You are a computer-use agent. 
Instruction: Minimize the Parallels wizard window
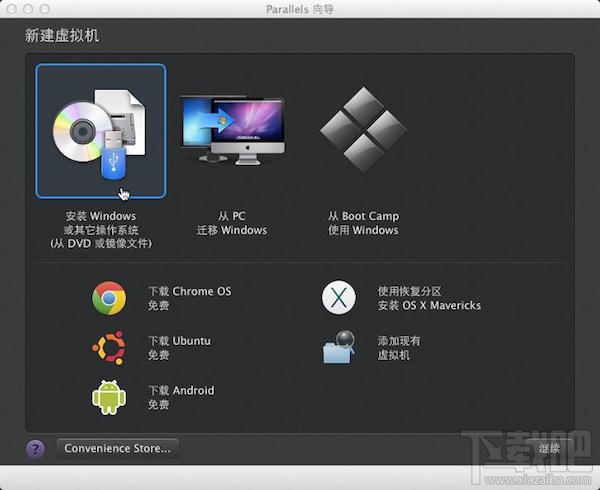28,9
